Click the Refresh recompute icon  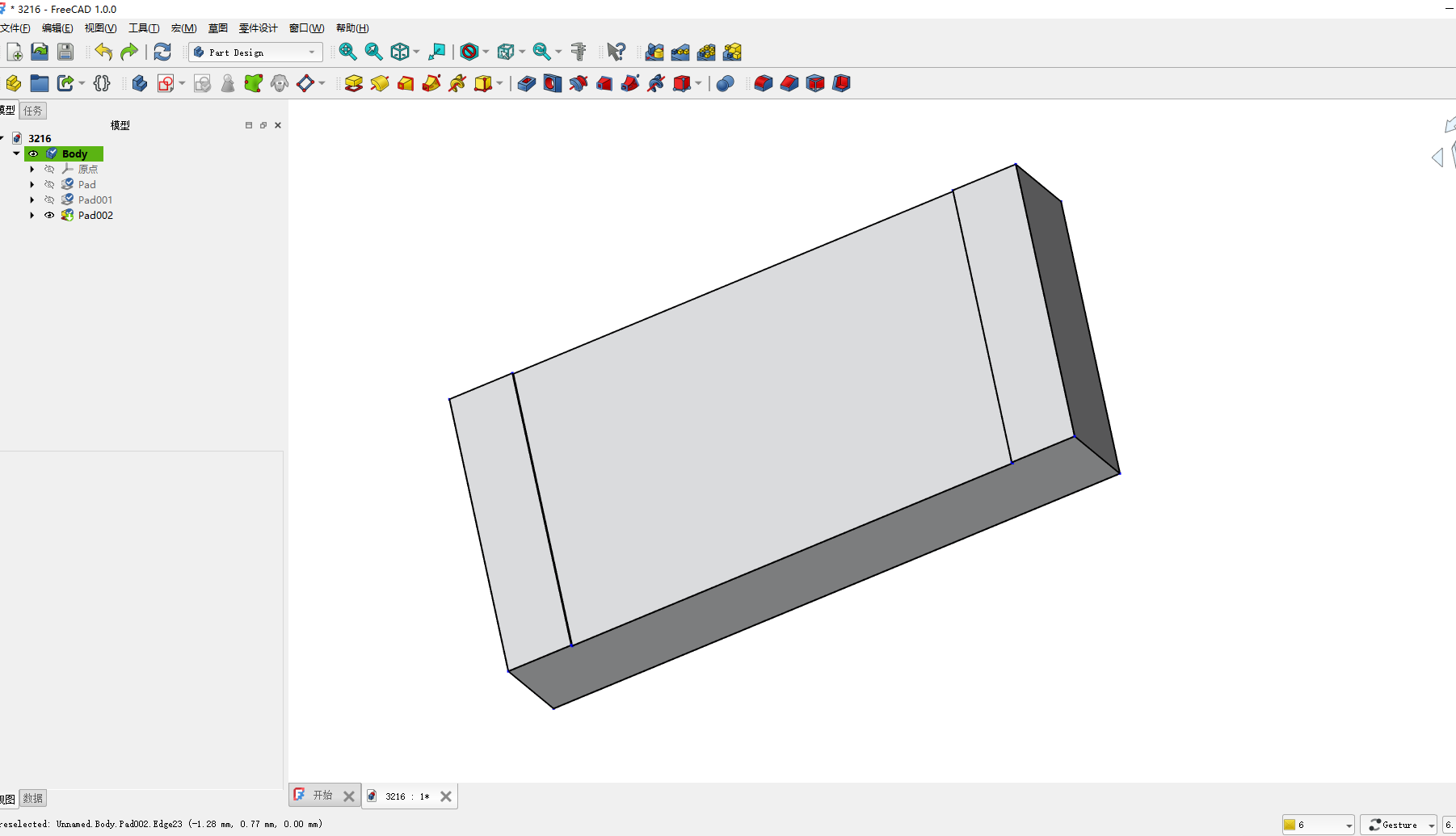162,52
